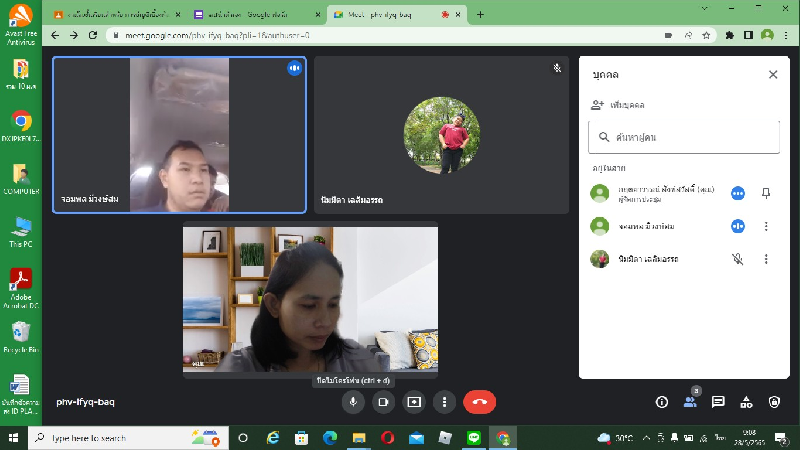Open the meeting details info icon
This screenshot has width=800, height=450.
tap(661, 402)
